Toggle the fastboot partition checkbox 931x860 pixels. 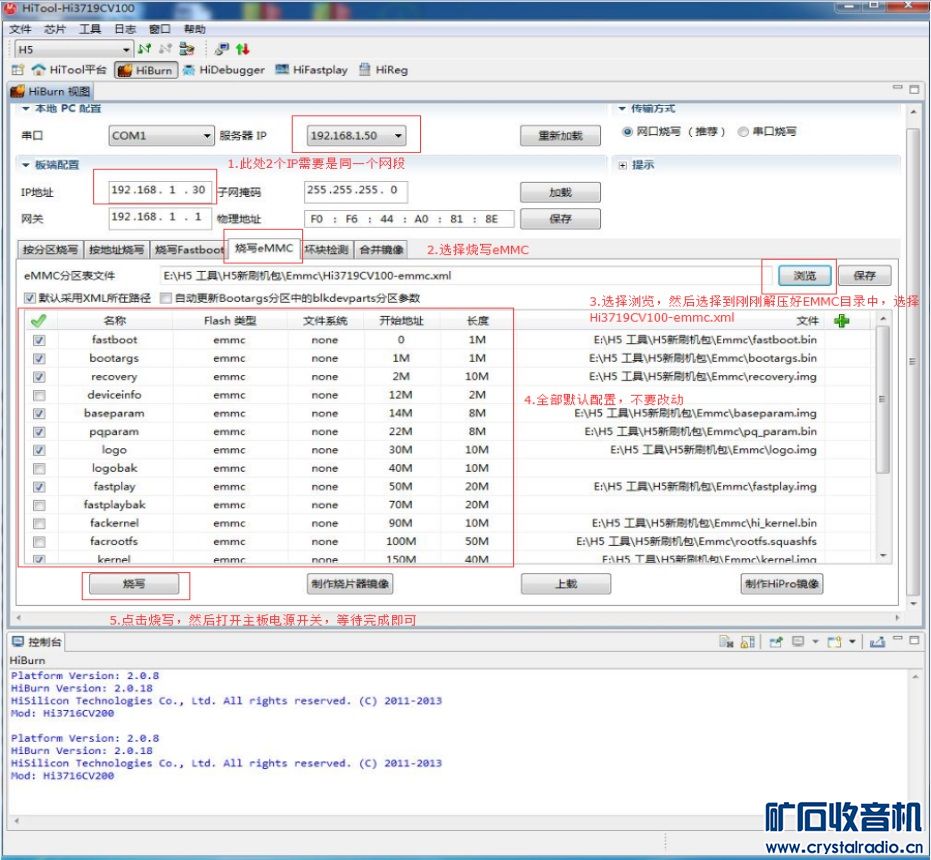(39, 340)
